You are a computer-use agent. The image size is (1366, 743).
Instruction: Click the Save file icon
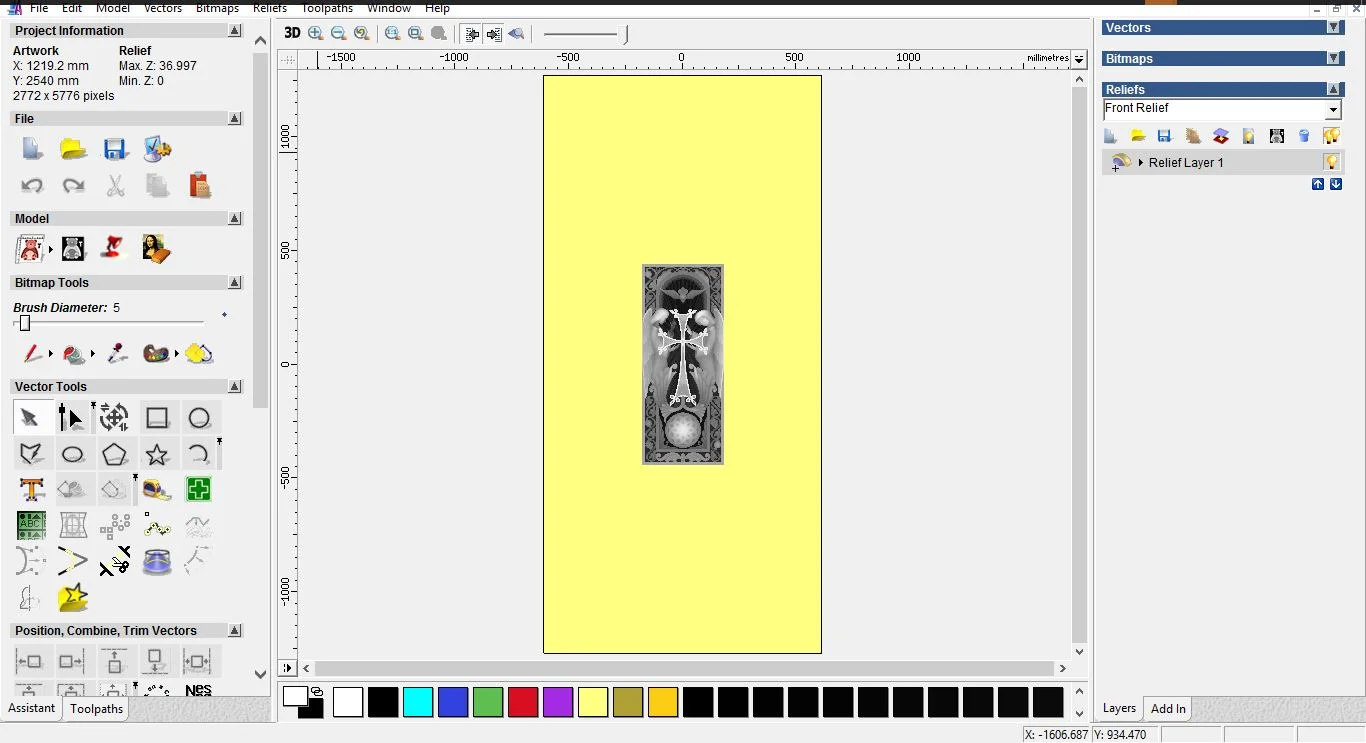[x=115, y=150]
